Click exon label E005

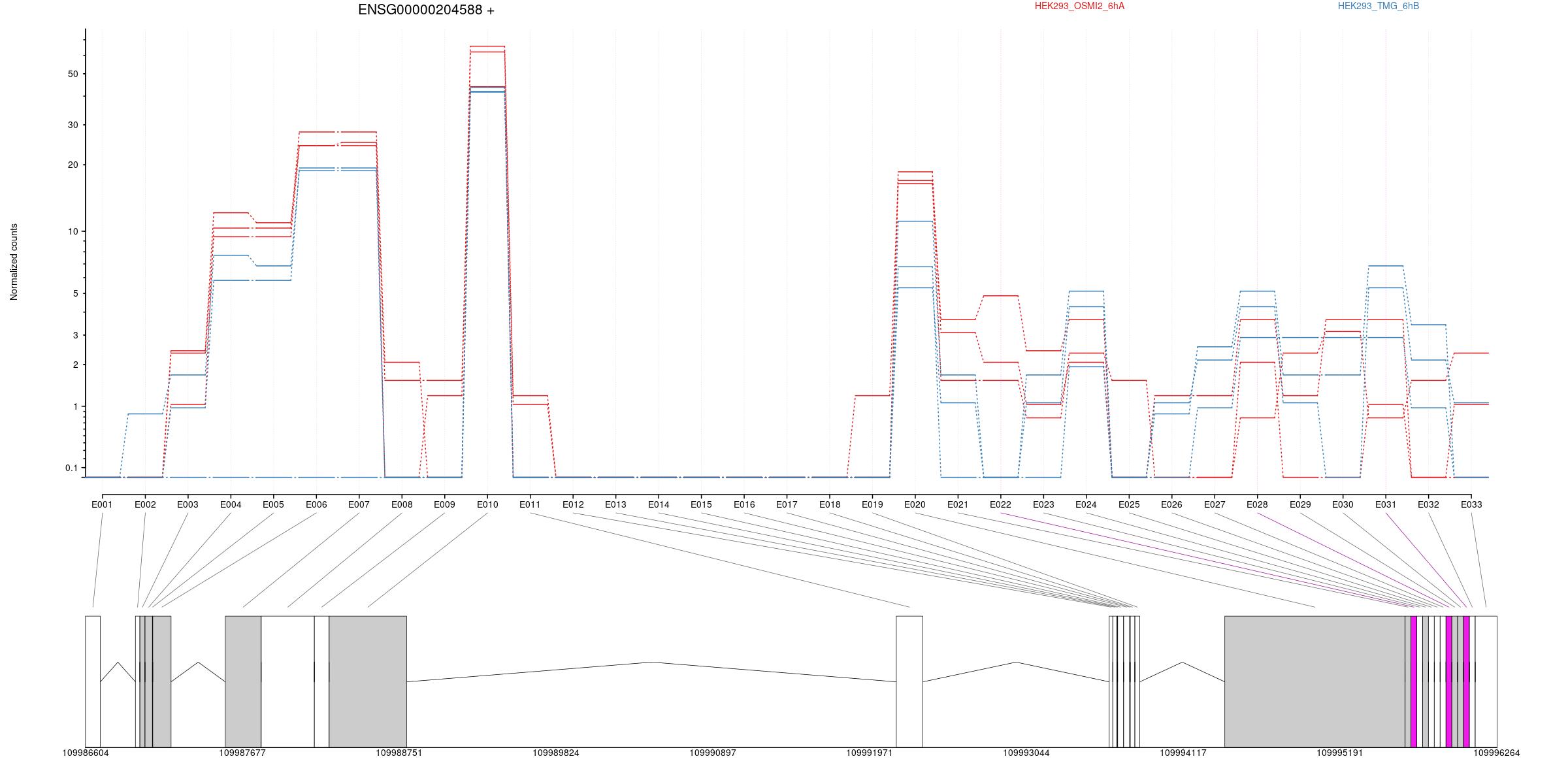pyautogui.click(x=273, y=504)
